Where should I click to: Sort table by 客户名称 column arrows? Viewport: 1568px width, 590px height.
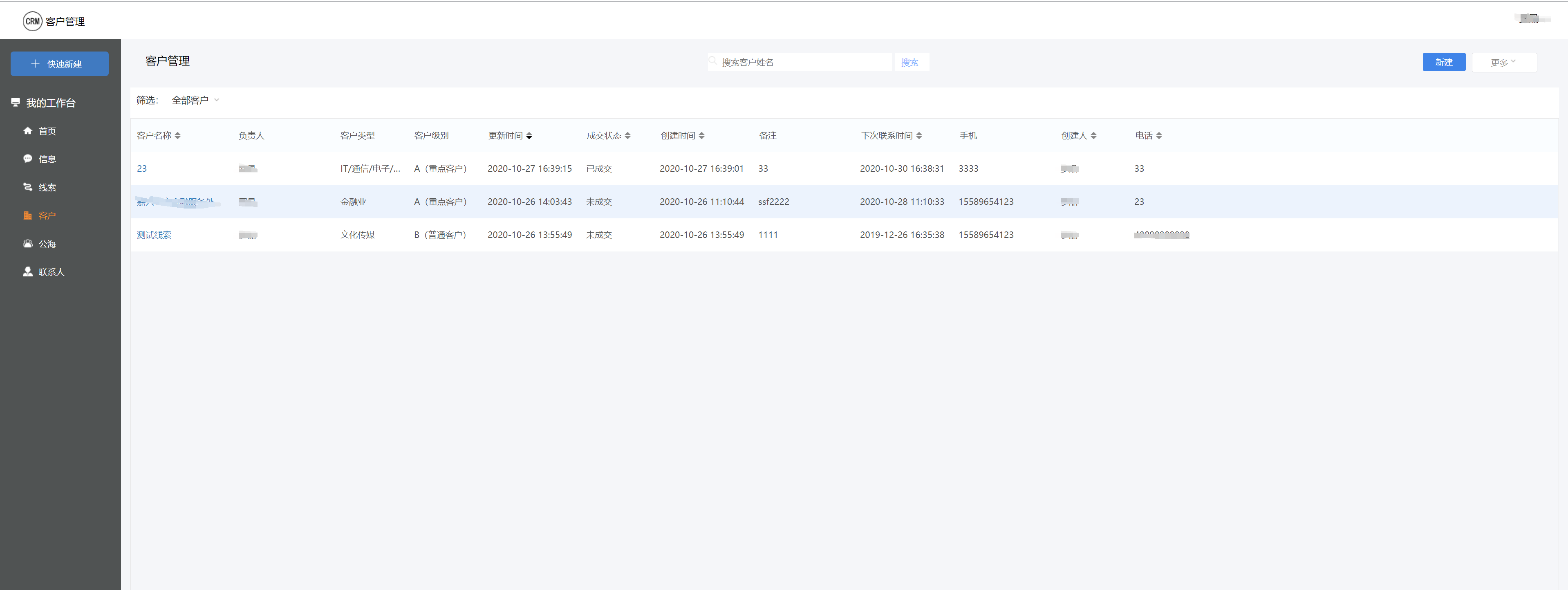coord(177,136)
